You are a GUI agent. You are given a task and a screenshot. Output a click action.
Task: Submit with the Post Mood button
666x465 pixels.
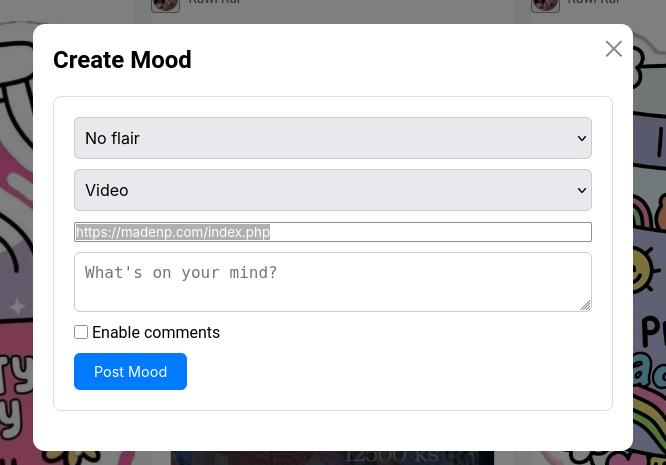pyautogui.click(x=130, y=371)
